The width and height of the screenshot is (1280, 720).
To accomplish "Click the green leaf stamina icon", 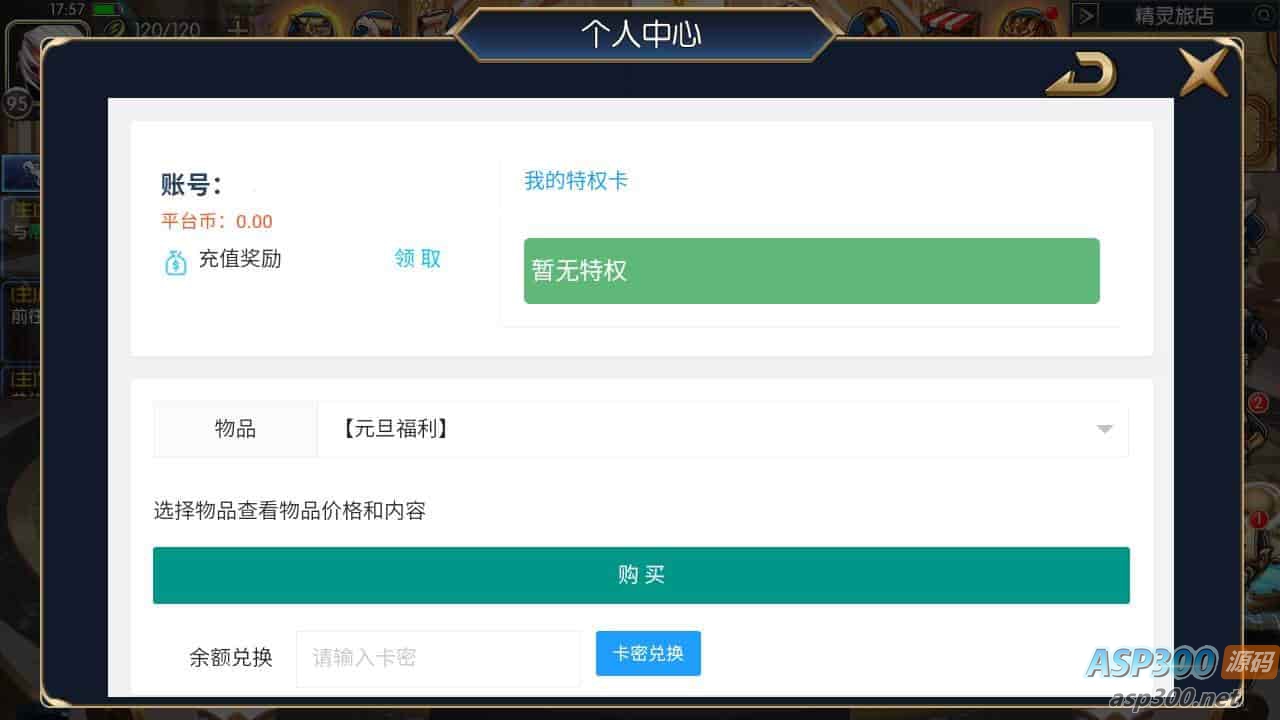I will 112,29.
